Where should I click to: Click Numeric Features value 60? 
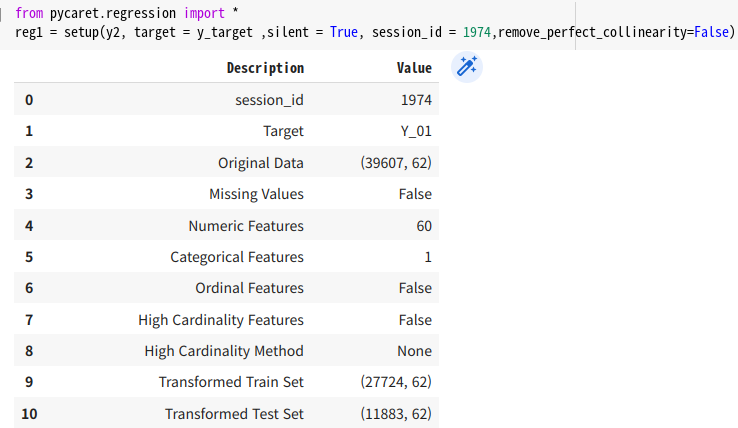[424, 226]
